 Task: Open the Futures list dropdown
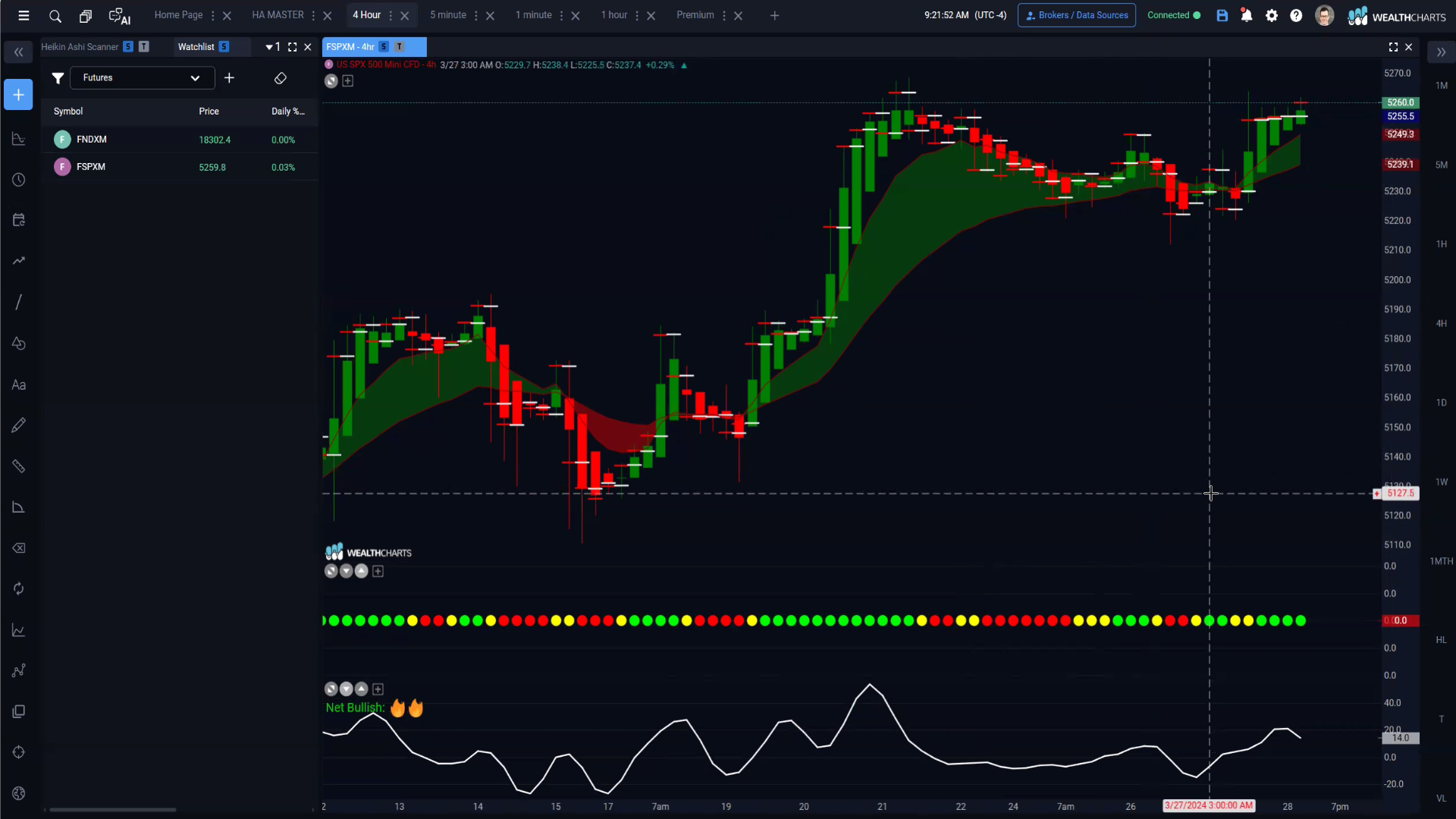pos(143,78)
